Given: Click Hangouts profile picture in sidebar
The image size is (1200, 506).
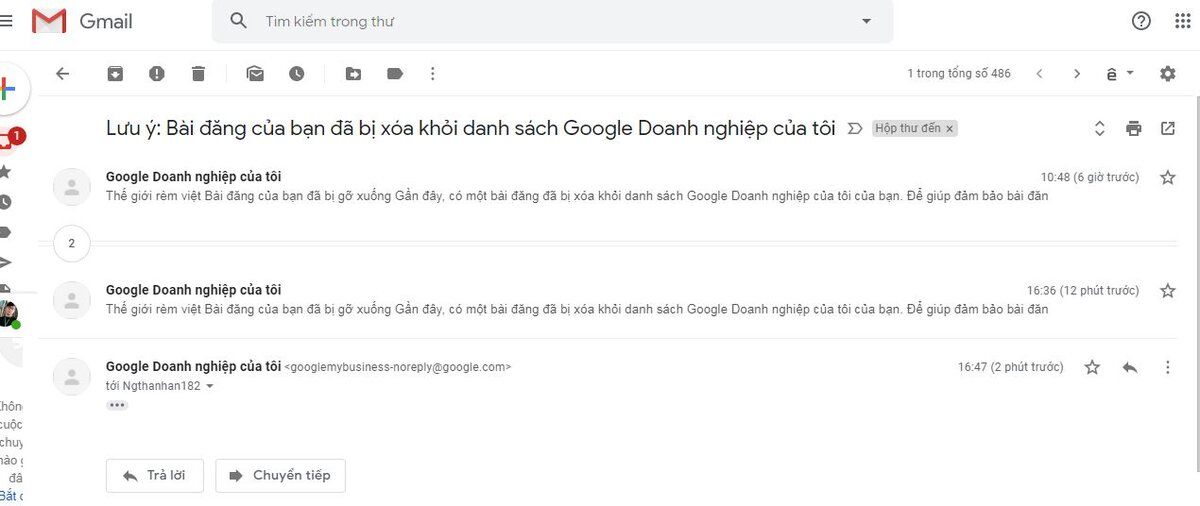Looking at the screenshot, I should (x=8, y=313).
